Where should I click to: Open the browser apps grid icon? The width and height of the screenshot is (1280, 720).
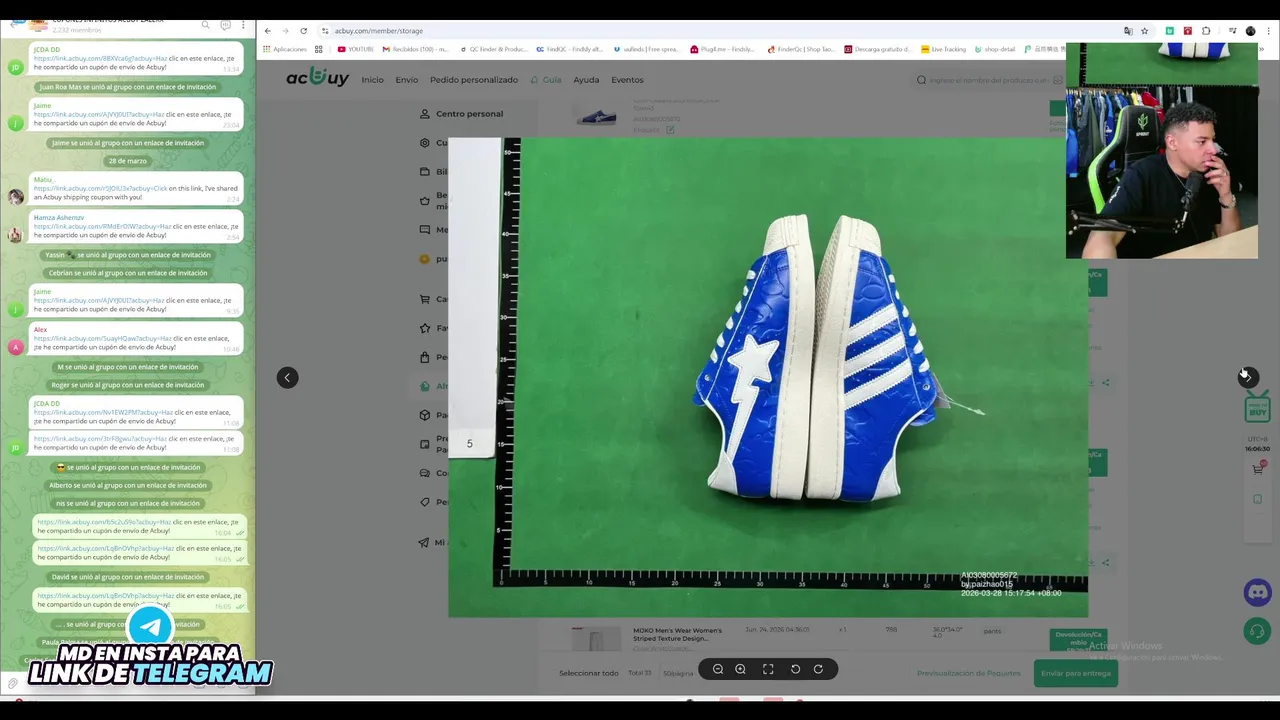coord(319,49)
